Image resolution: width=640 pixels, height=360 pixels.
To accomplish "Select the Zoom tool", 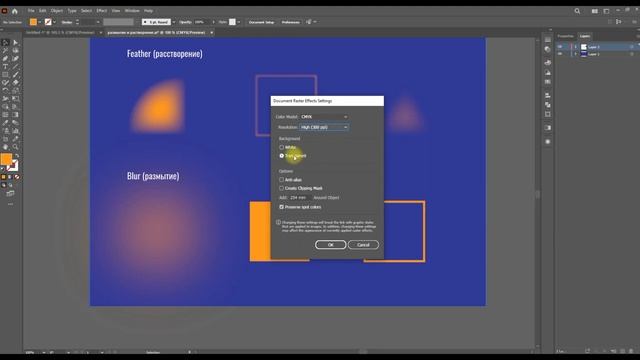I will pos(16,147).
